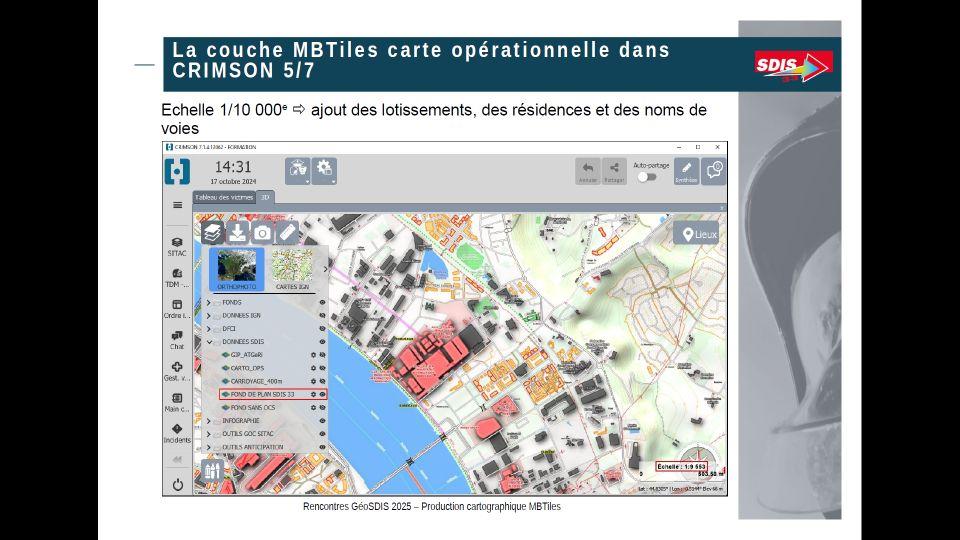Open settings gear for CARROYAGE_400m layer
The height and width of the screenshot is (540, 960).
tap(313, 381)
